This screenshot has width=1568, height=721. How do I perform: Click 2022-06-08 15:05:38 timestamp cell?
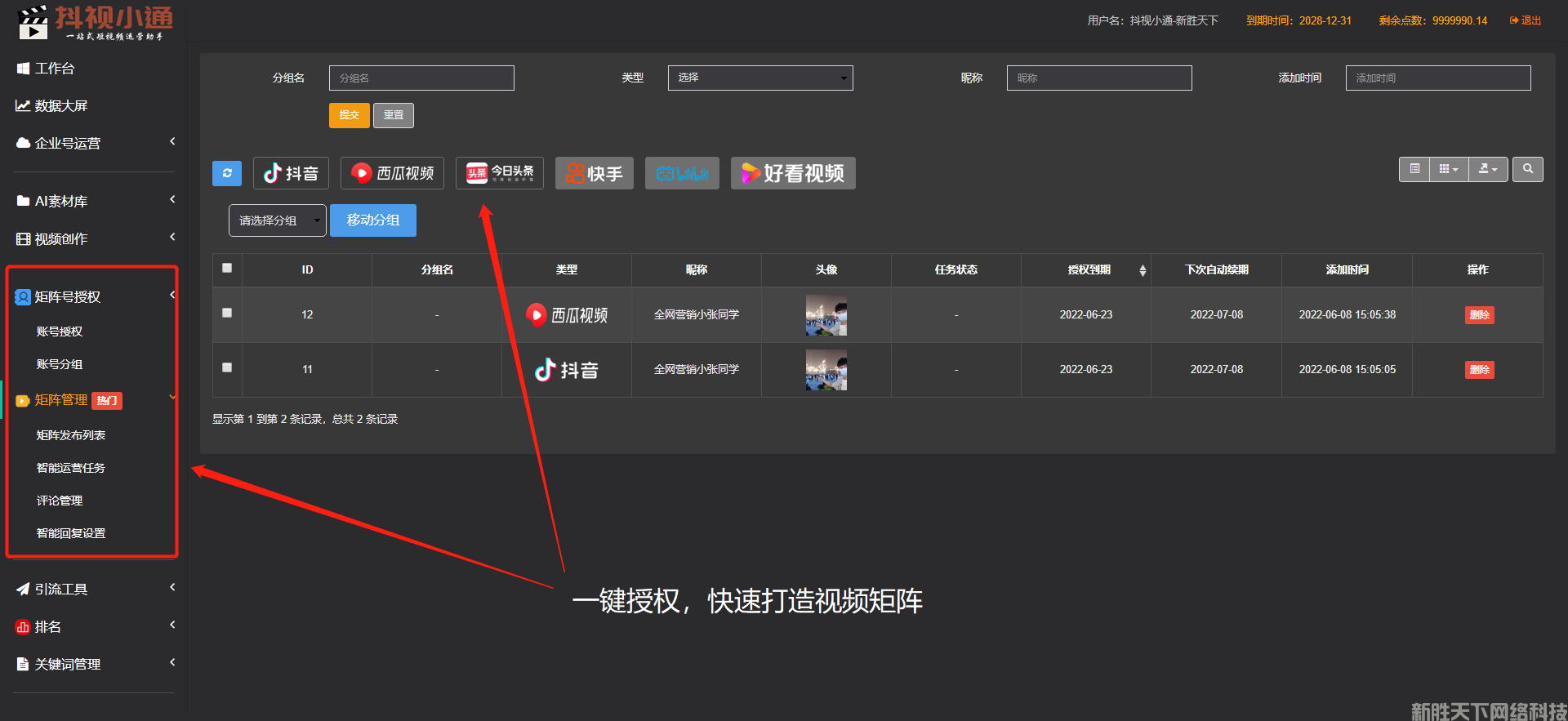1347,315
